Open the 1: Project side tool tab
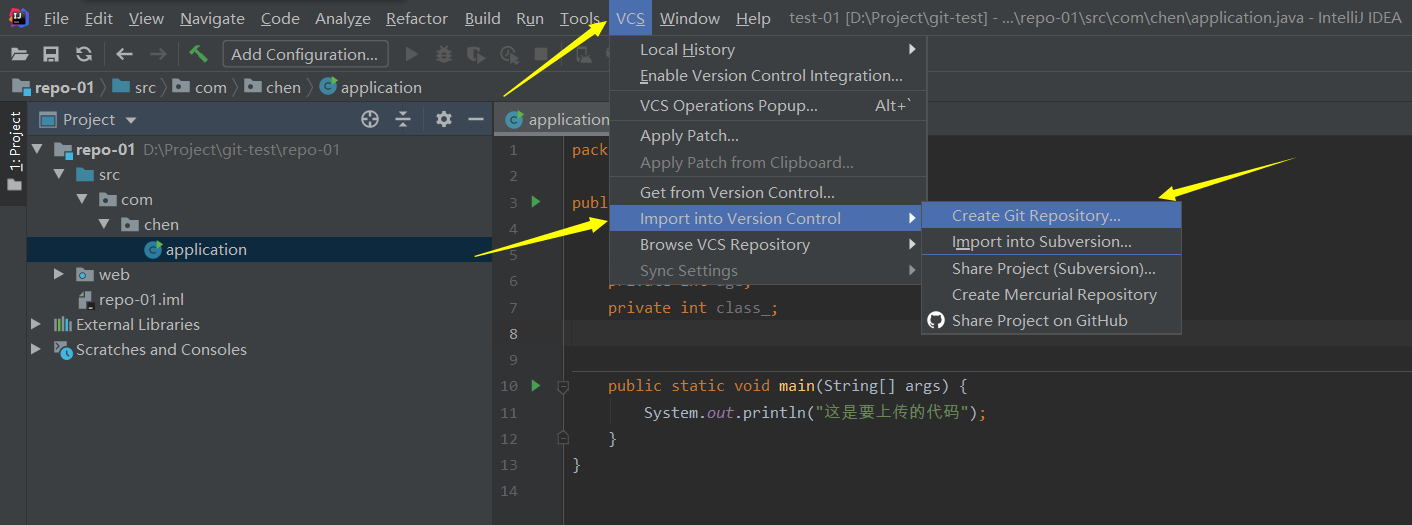 (14, 153)
